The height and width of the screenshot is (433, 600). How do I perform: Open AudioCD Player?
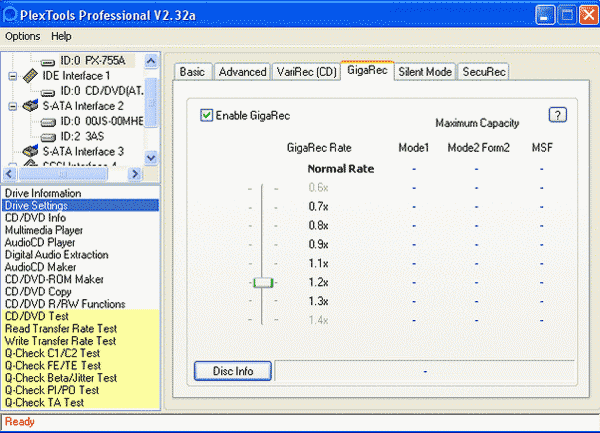80,242
